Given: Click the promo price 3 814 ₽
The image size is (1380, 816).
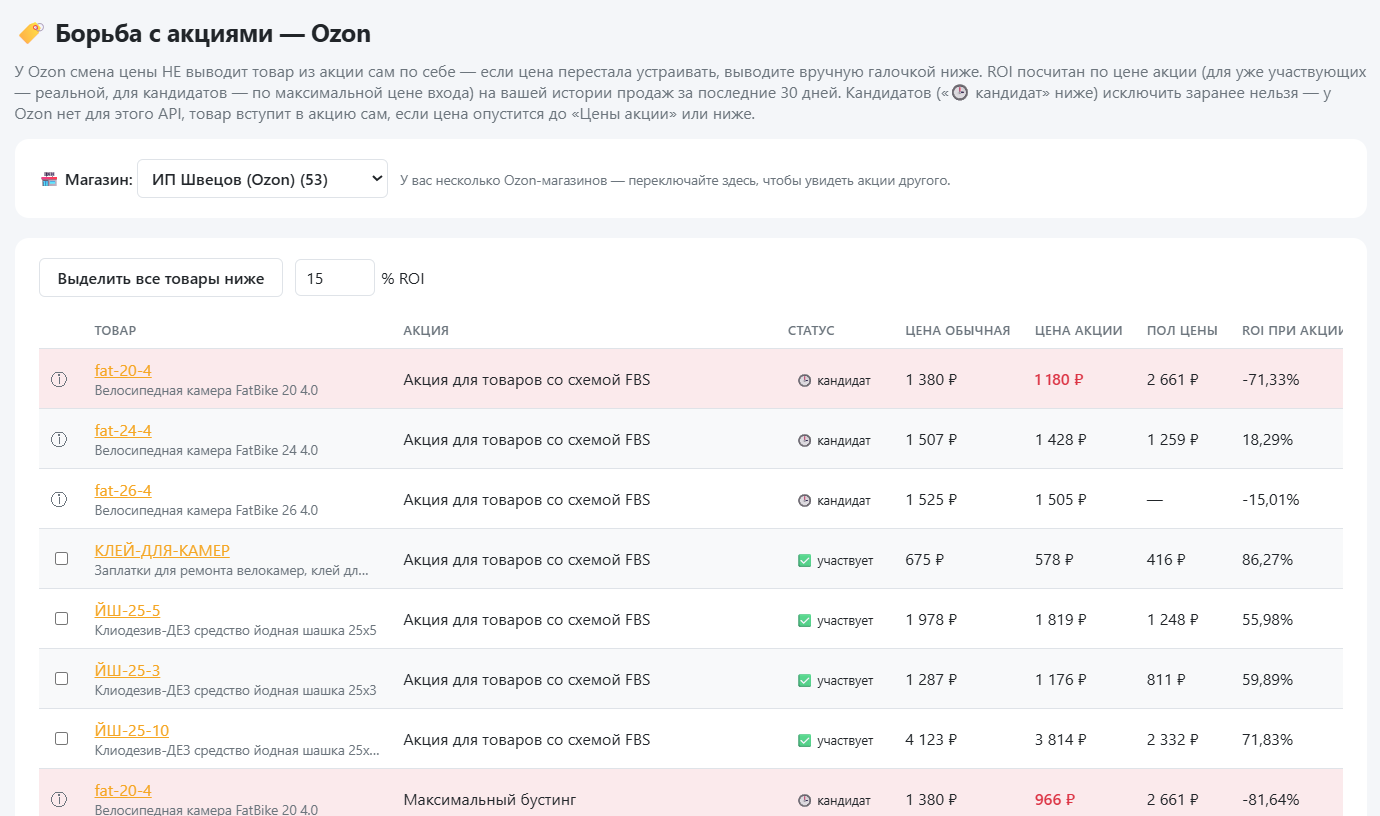Looking at the screenshot, I should pyautogui.click(x=1060, y=740).
